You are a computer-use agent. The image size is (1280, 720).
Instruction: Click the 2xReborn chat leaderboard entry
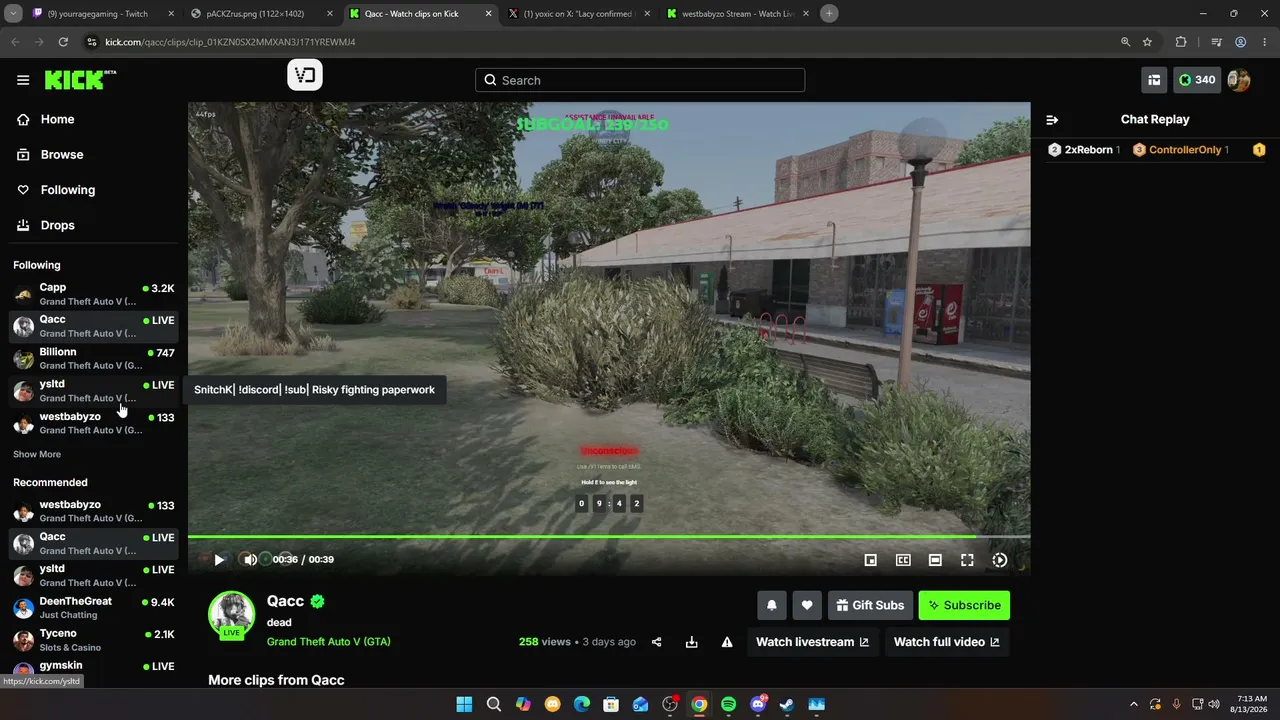point(1084,150)
